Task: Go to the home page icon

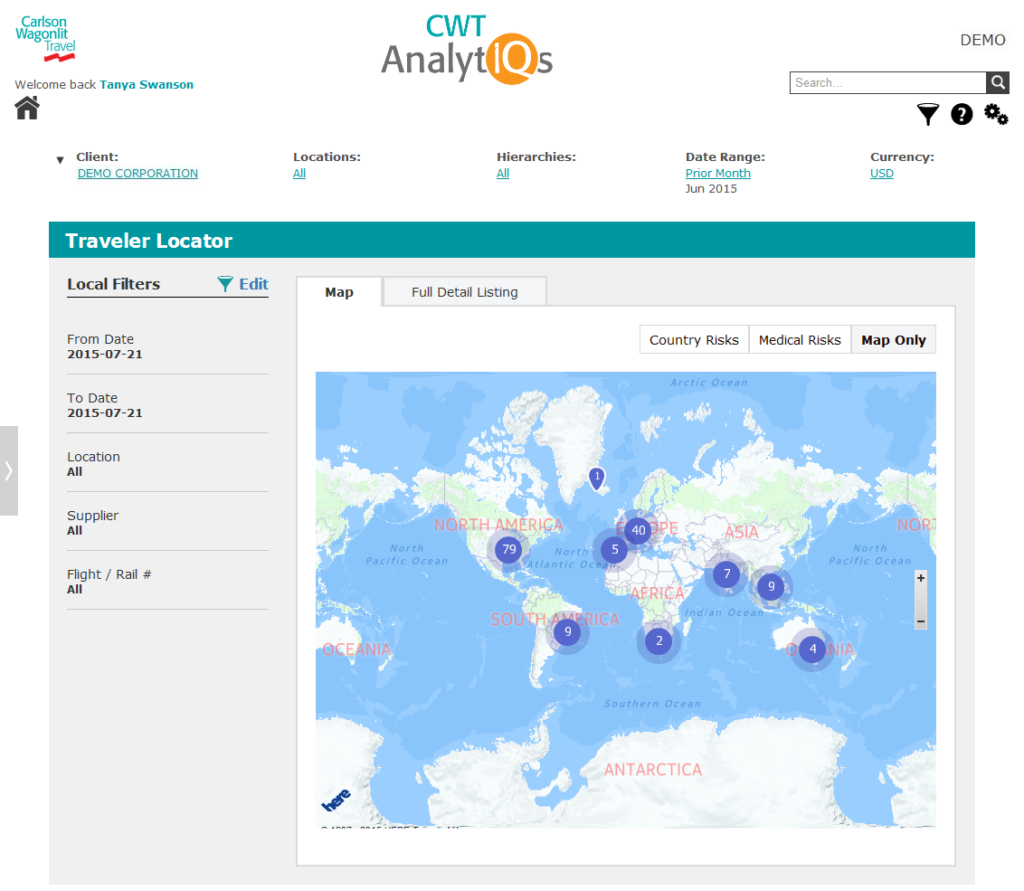Action: [x=27, y=108]
